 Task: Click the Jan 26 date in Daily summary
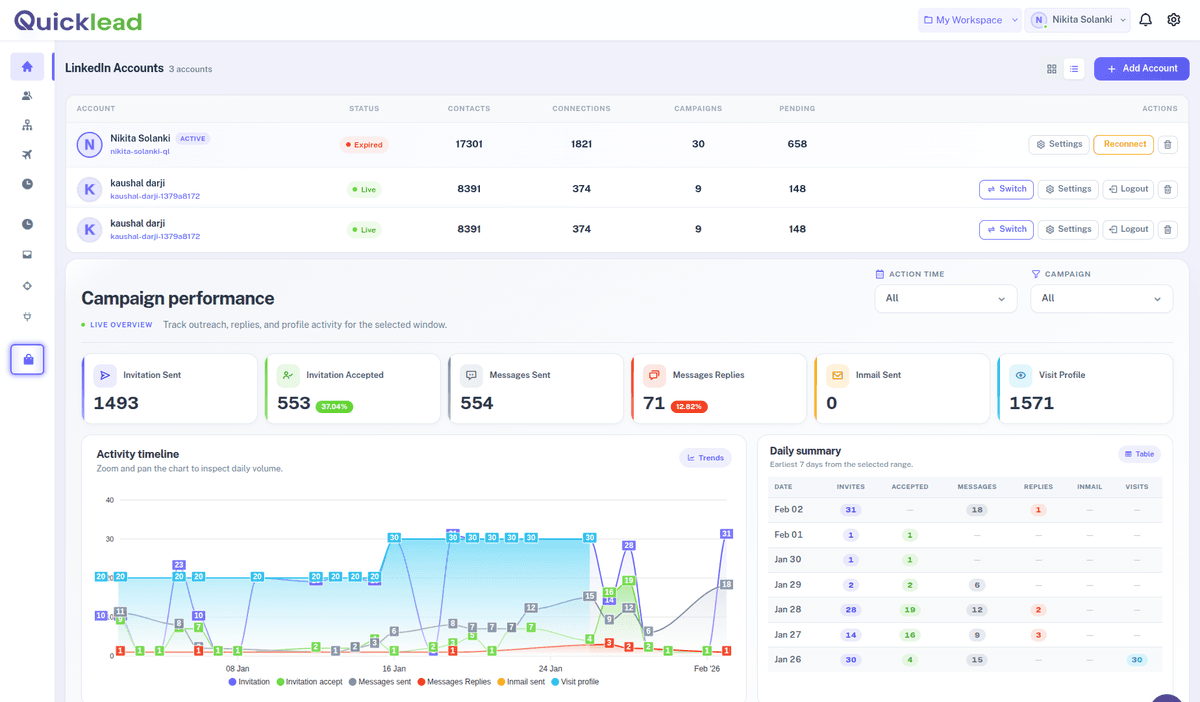788,659
